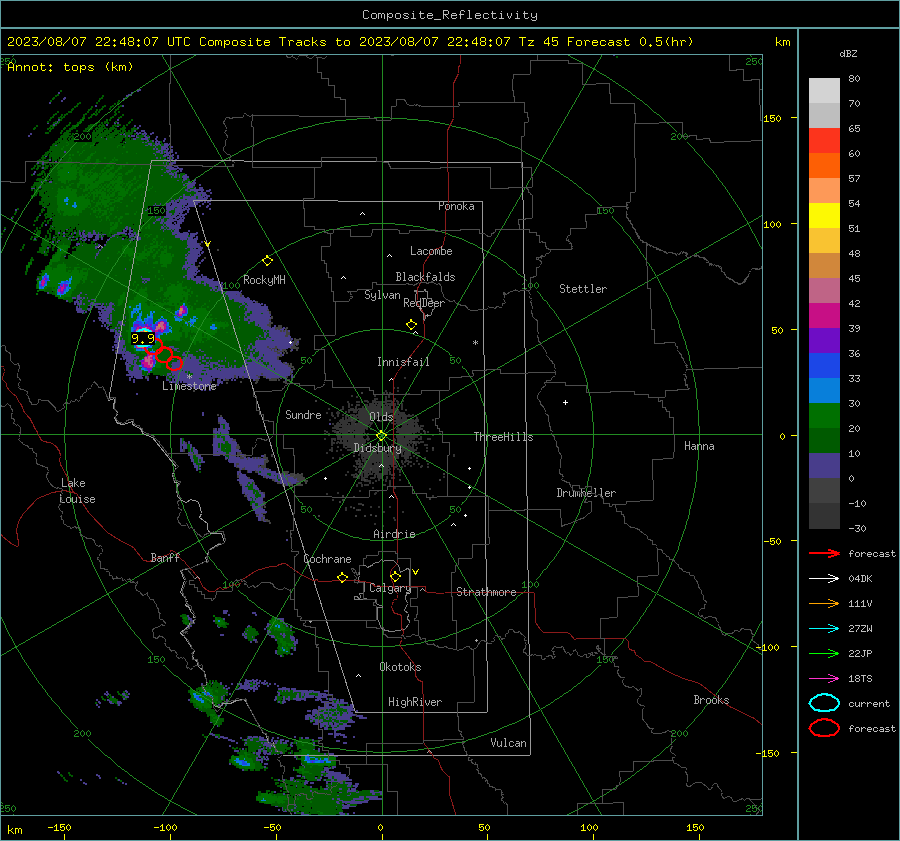Screen dimensions: 900x841
Task: Click the yellow diamond marker above RedDeer
Action: [x=411, y=325]
